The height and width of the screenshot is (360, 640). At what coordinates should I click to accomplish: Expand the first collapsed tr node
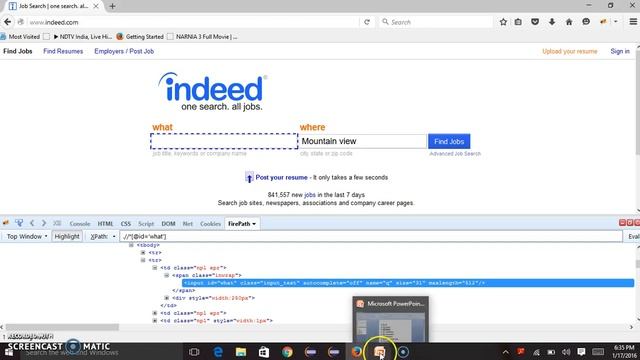pos(143,253)
